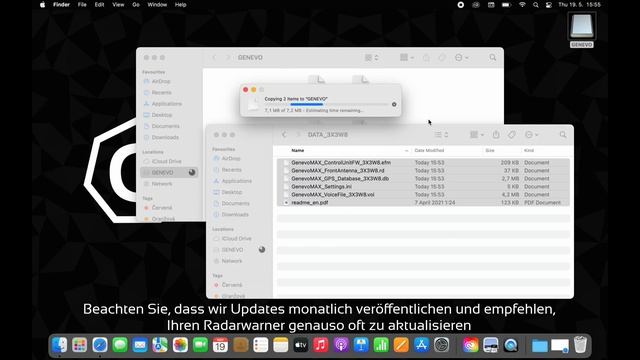Click Share icon in GENEVO window toolbar
The image size is (640, 360).
pos(426,58)
